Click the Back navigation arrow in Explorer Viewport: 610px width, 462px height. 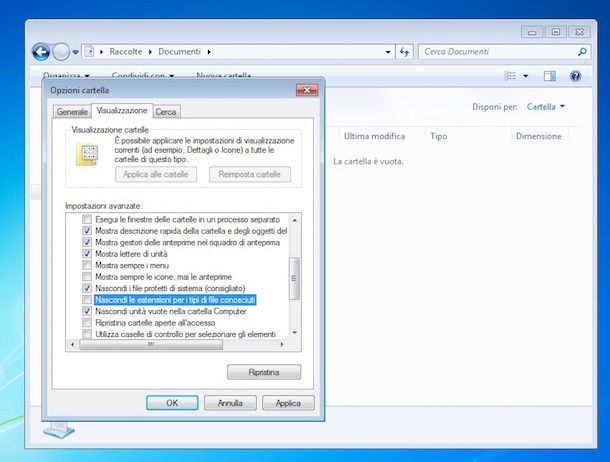[x=41, y=52]
